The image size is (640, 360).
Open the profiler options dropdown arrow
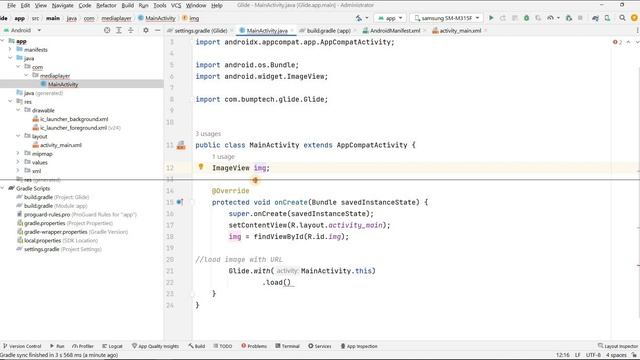558,18
